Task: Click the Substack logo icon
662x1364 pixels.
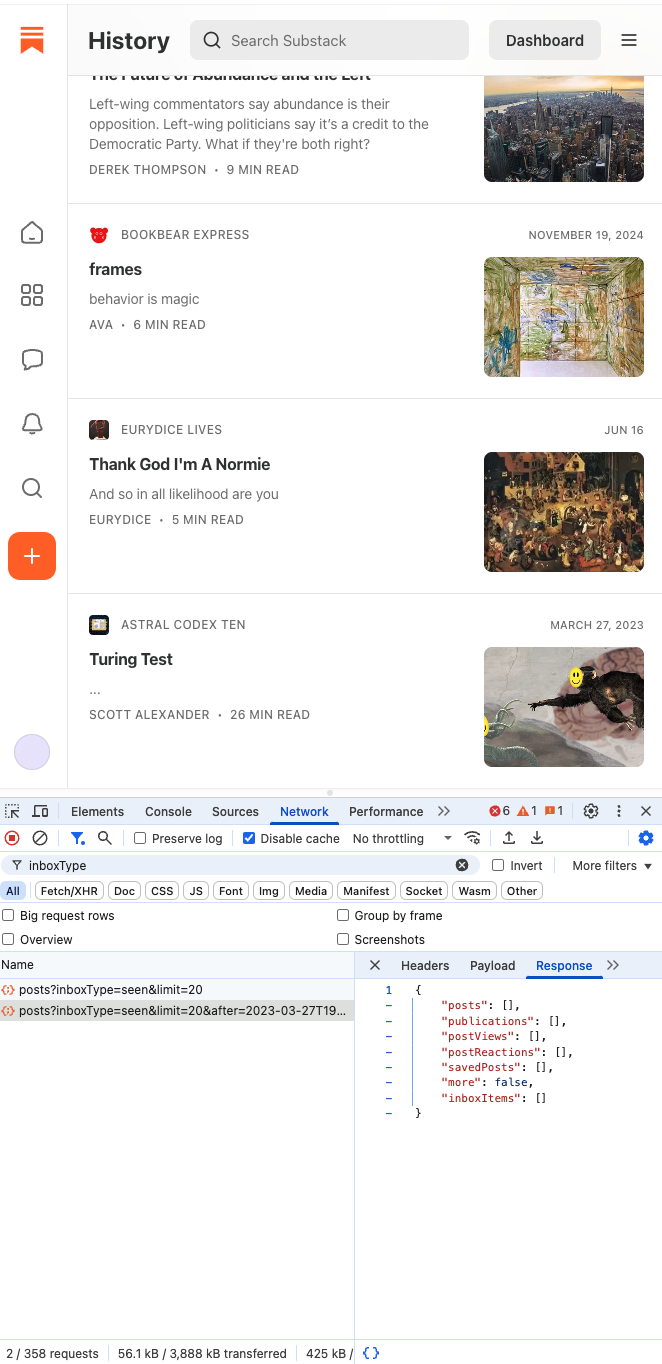Action: coord(32,40)
